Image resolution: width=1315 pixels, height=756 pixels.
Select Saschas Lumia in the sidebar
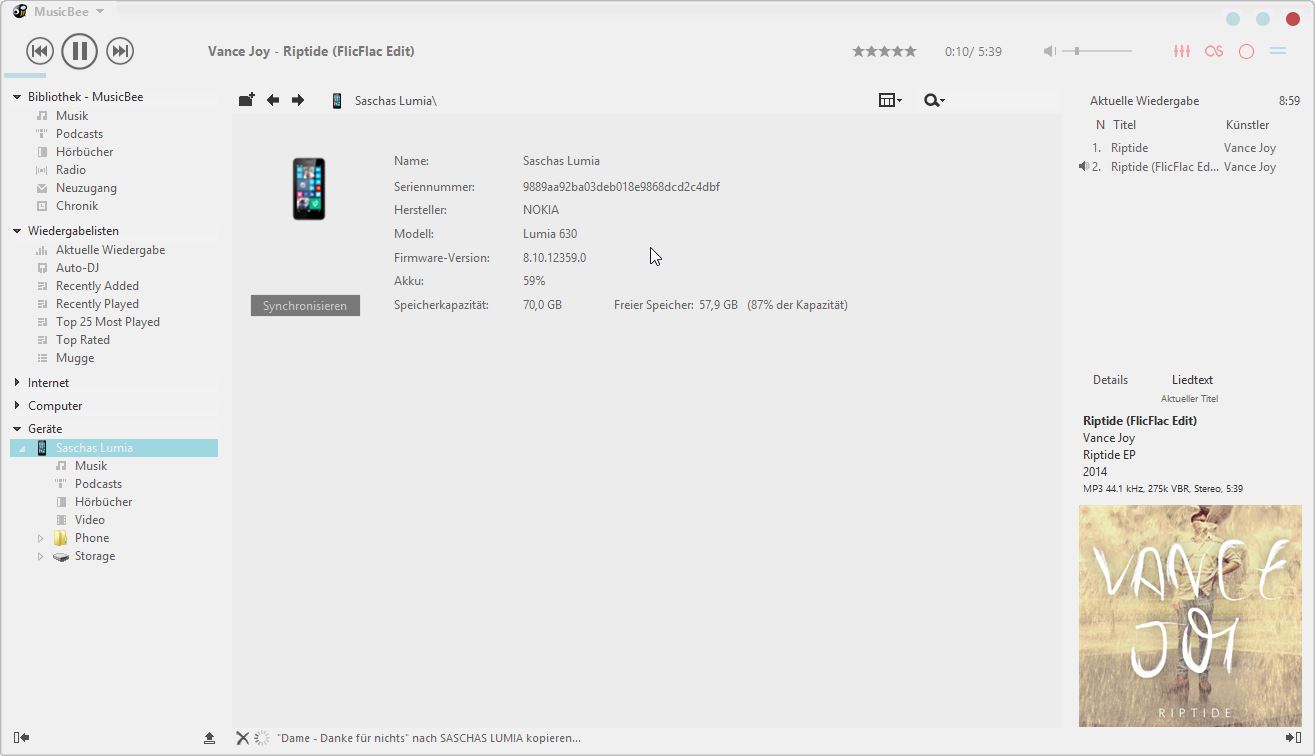(x=114, y=448)
